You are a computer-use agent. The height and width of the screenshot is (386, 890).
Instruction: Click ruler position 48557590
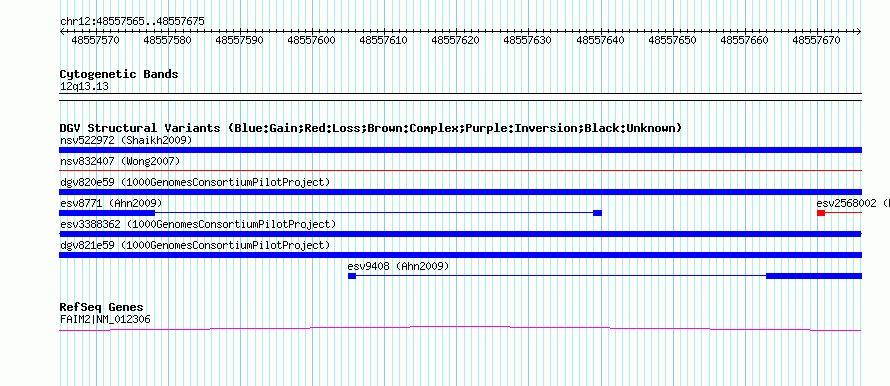point(240,40)
